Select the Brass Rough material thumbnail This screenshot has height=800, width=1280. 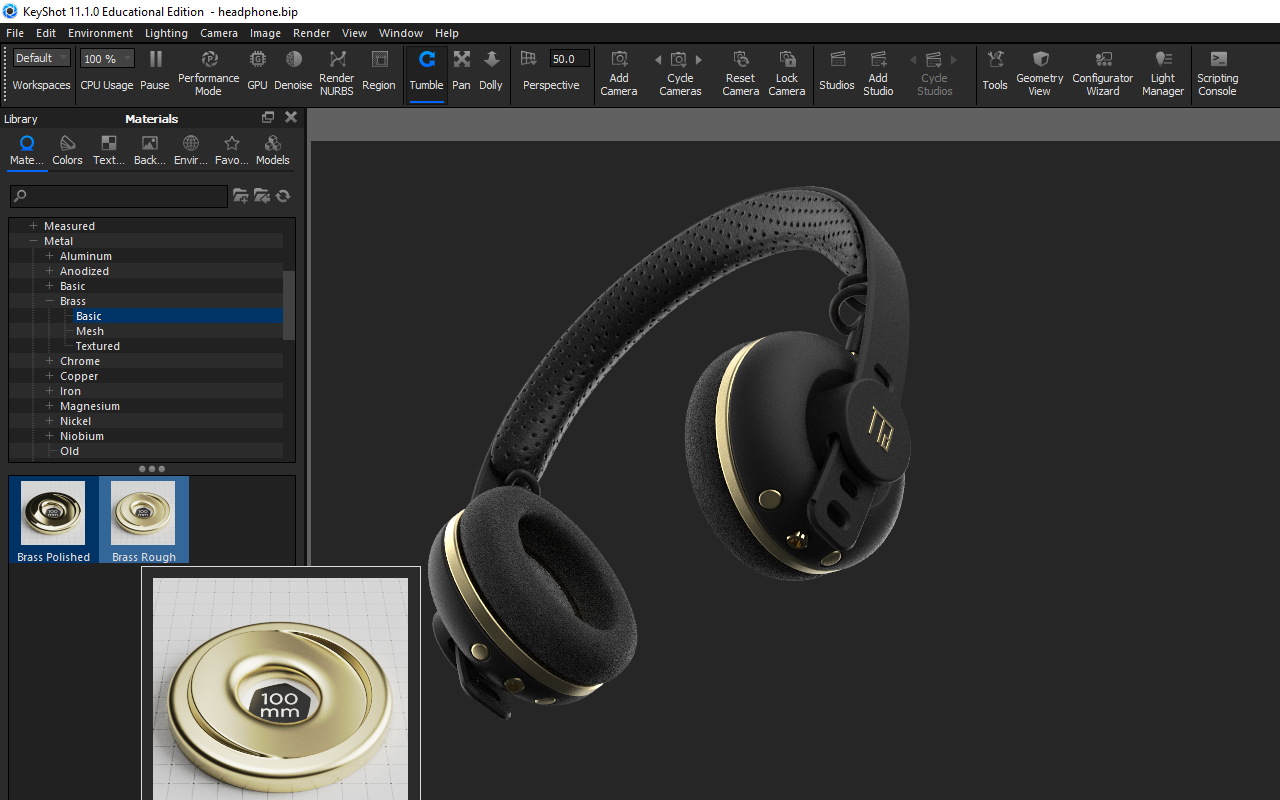[x=144, y=520]
